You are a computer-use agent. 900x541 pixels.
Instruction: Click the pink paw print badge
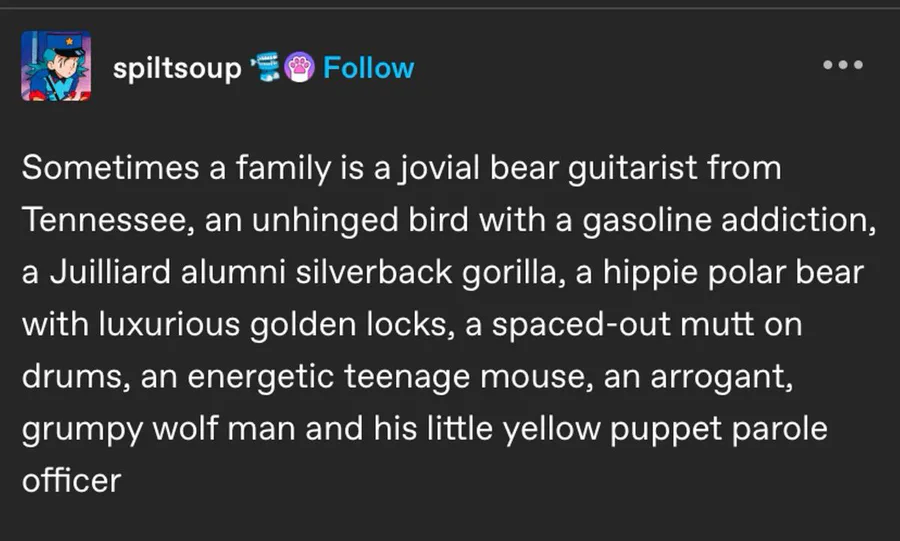click(x=300, y=67)
